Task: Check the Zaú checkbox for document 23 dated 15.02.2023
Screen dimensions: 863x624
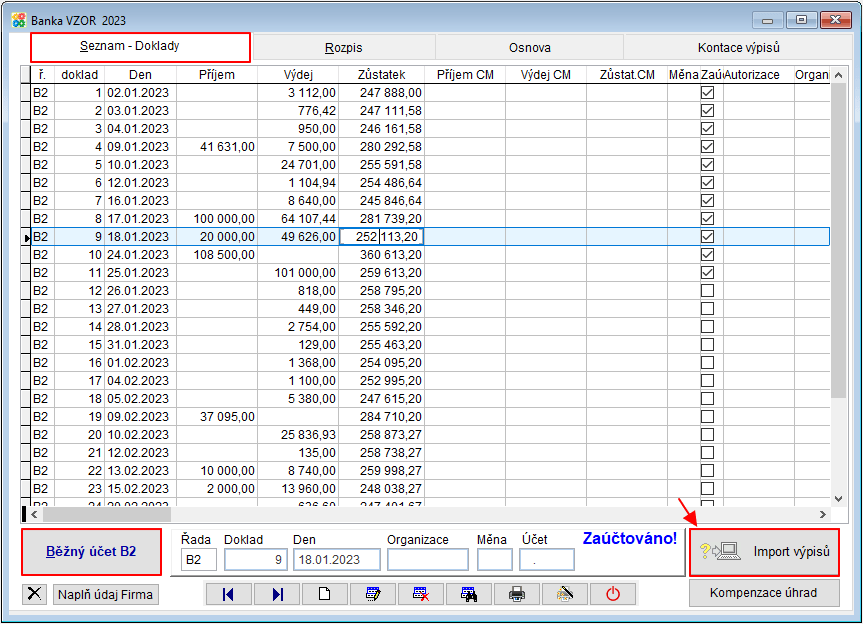Action: coord(707,489)
